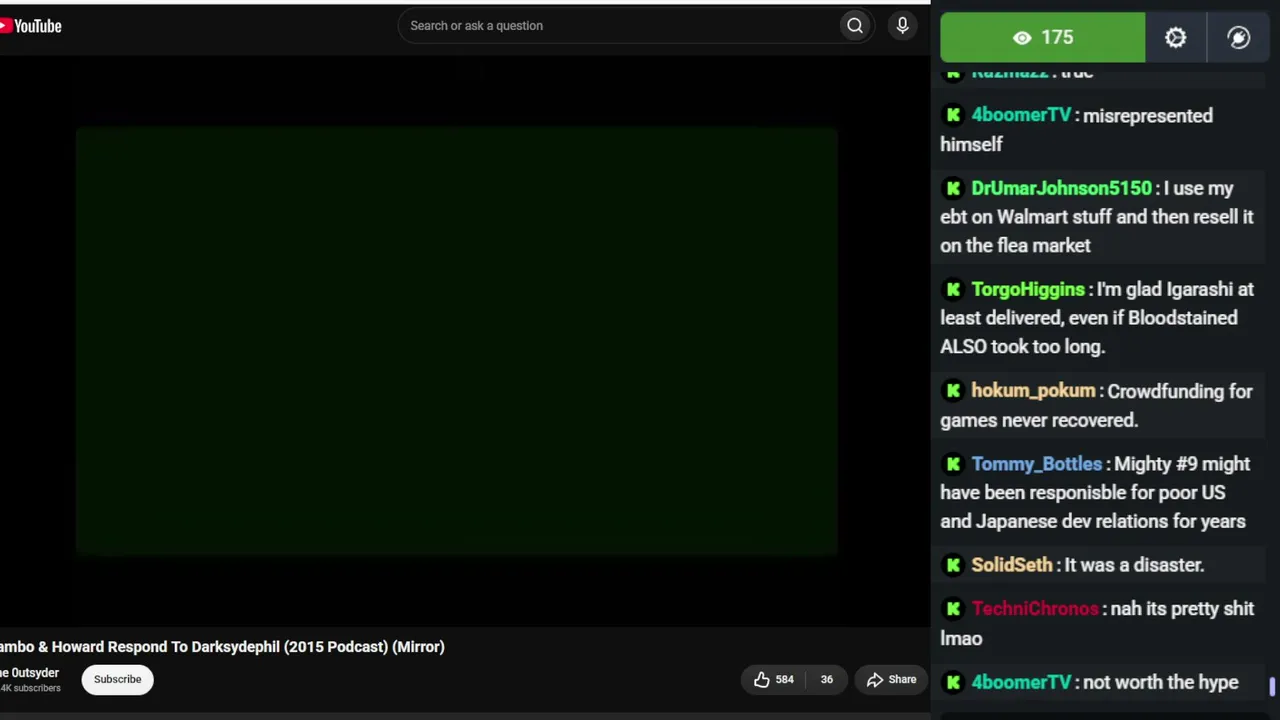Click the dislike count 36
The height and width of the screenshot is (720, 1280).
(x=827, y=680)
